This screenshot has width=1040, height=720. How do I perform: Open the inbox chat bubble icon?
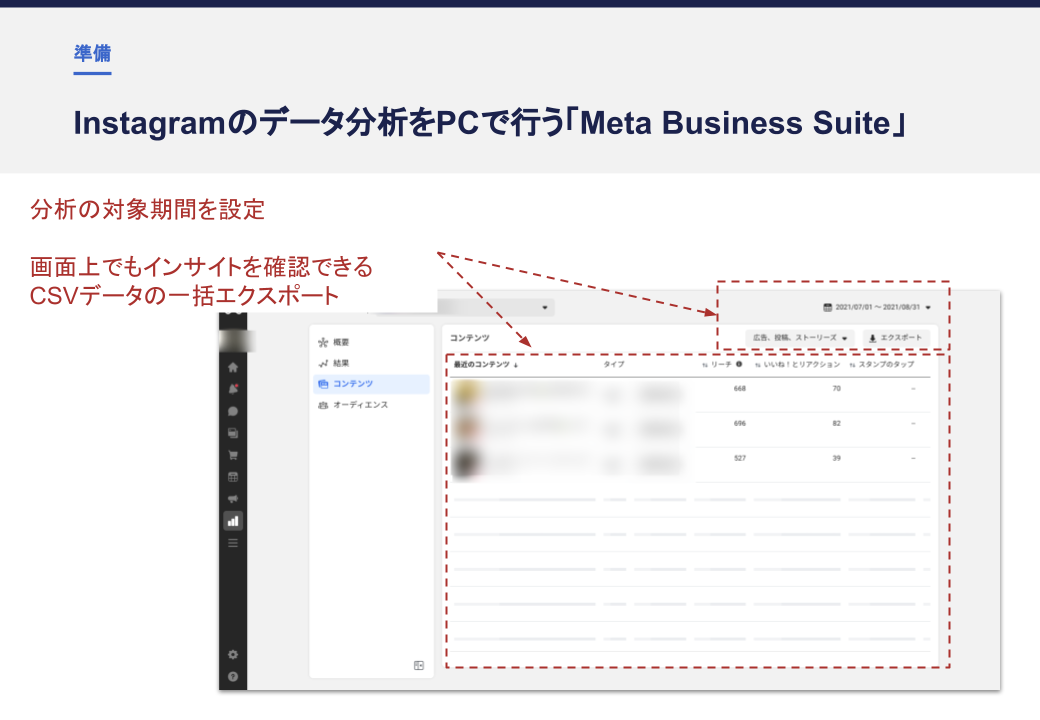[x=233, y=411]
